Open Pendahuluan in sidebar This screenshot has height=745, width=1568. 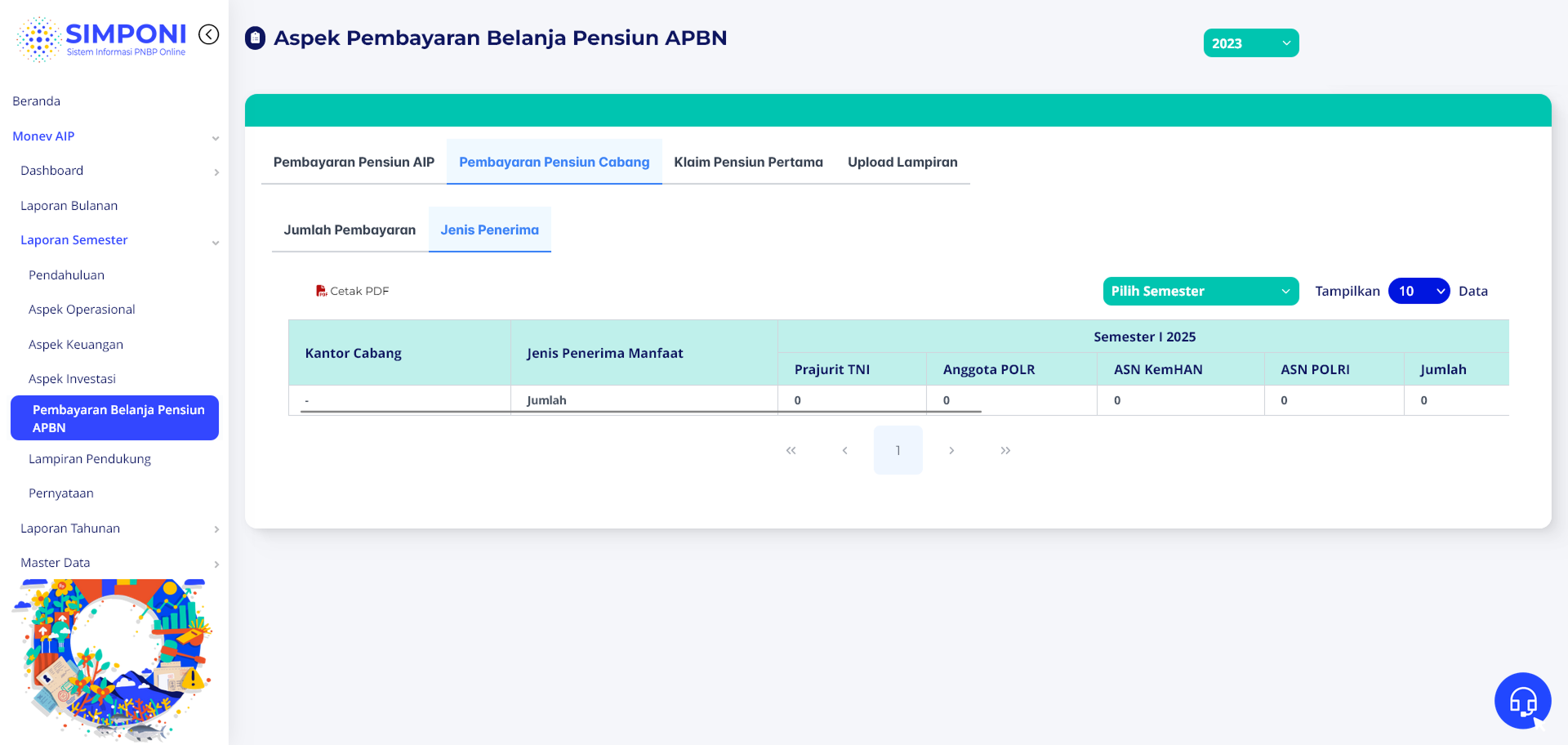pyautogui.click(x=67, y=275)
